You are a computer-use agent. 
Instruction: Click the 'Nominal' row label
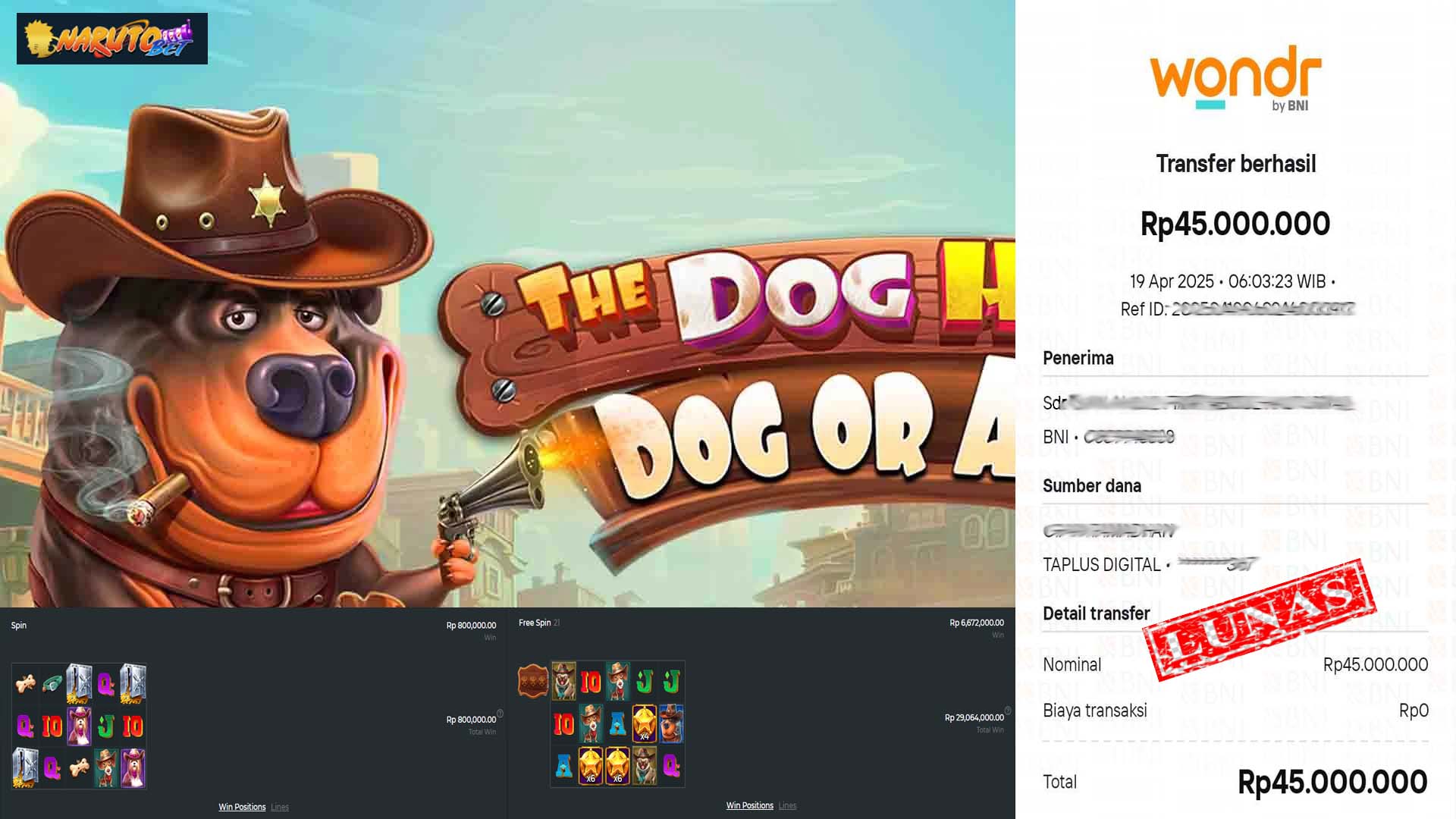[1072, 665]
